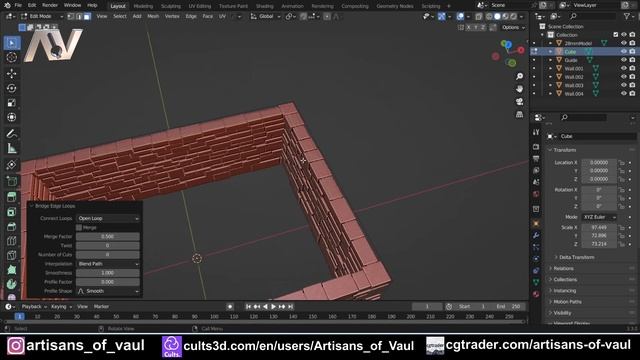Open the timeline Playback menu
Screen dimensions: 640x360
pyautogui.click(x=34, y=307)
